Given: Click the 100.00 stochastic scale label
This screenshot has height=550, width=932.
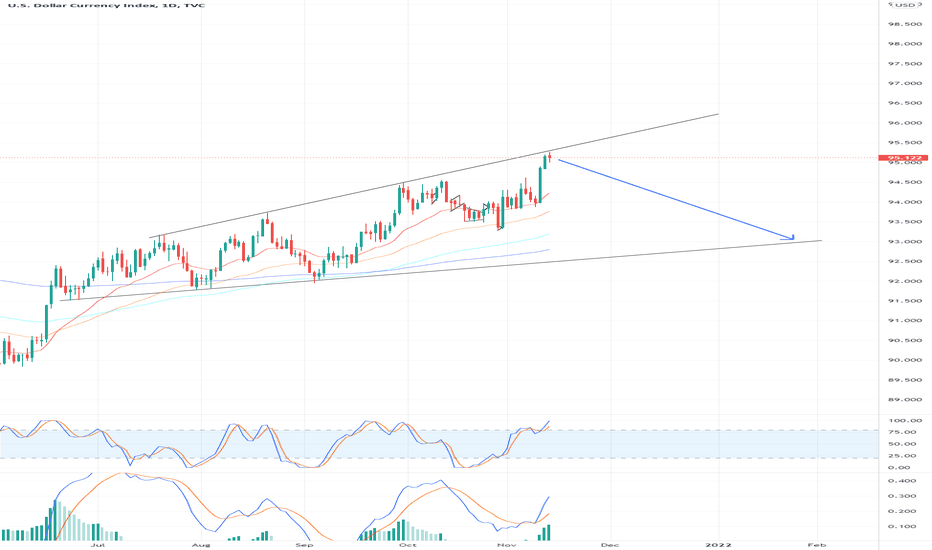Looking at the screenshot, I should (x=905, y=420).
